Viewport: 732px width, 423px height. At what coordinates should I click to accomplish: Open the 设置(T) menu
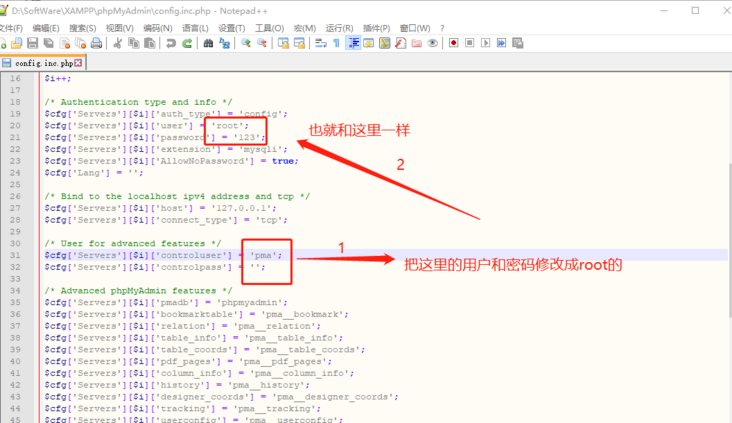[x=232, y=28]
